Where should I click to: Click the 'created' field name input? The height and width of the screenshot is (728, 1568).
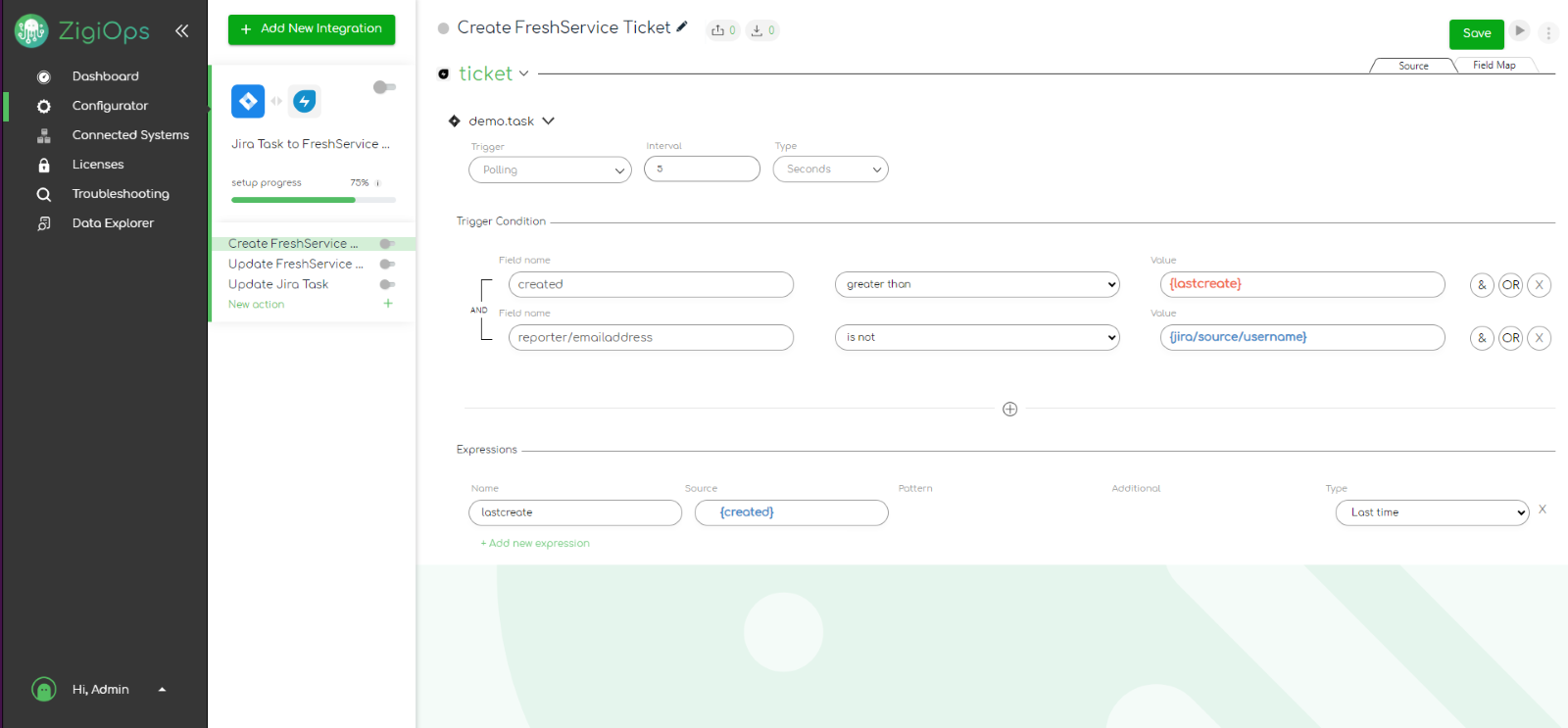(651, 284)
